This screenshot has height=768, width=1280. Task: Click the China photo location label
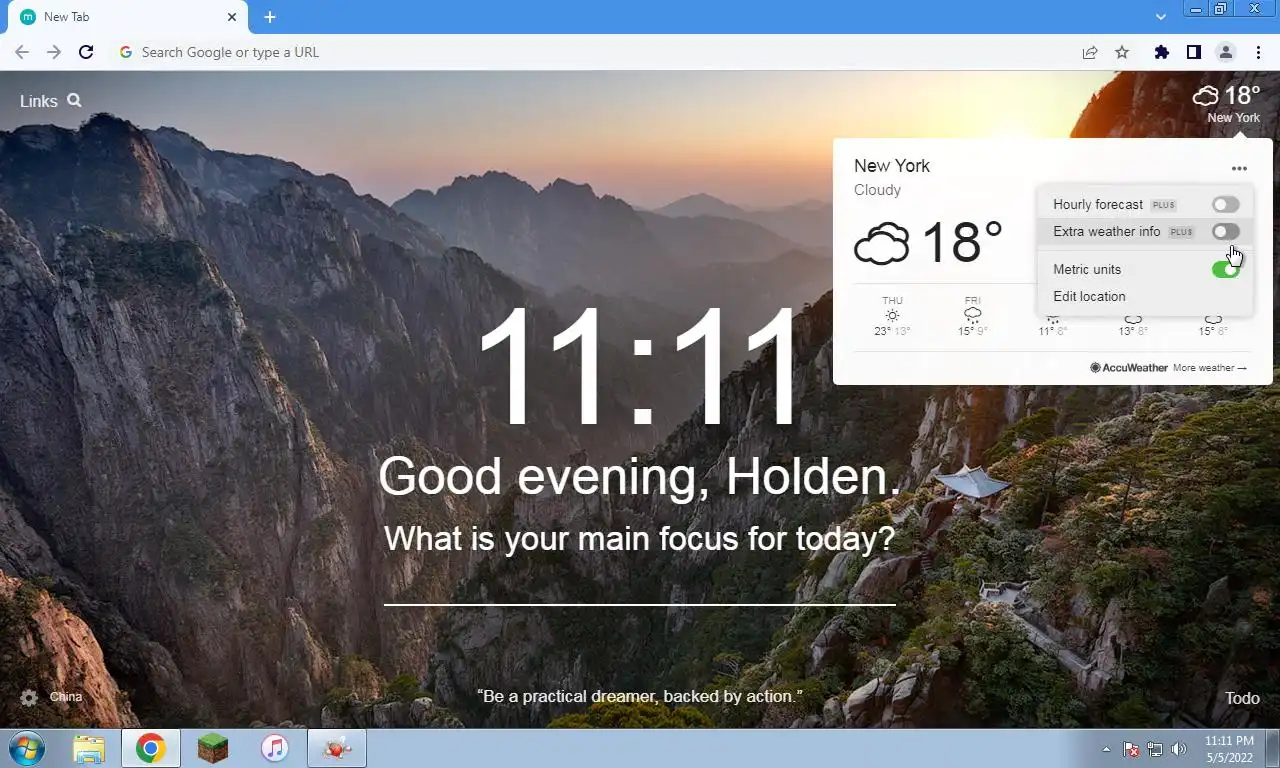pos(66,697)
